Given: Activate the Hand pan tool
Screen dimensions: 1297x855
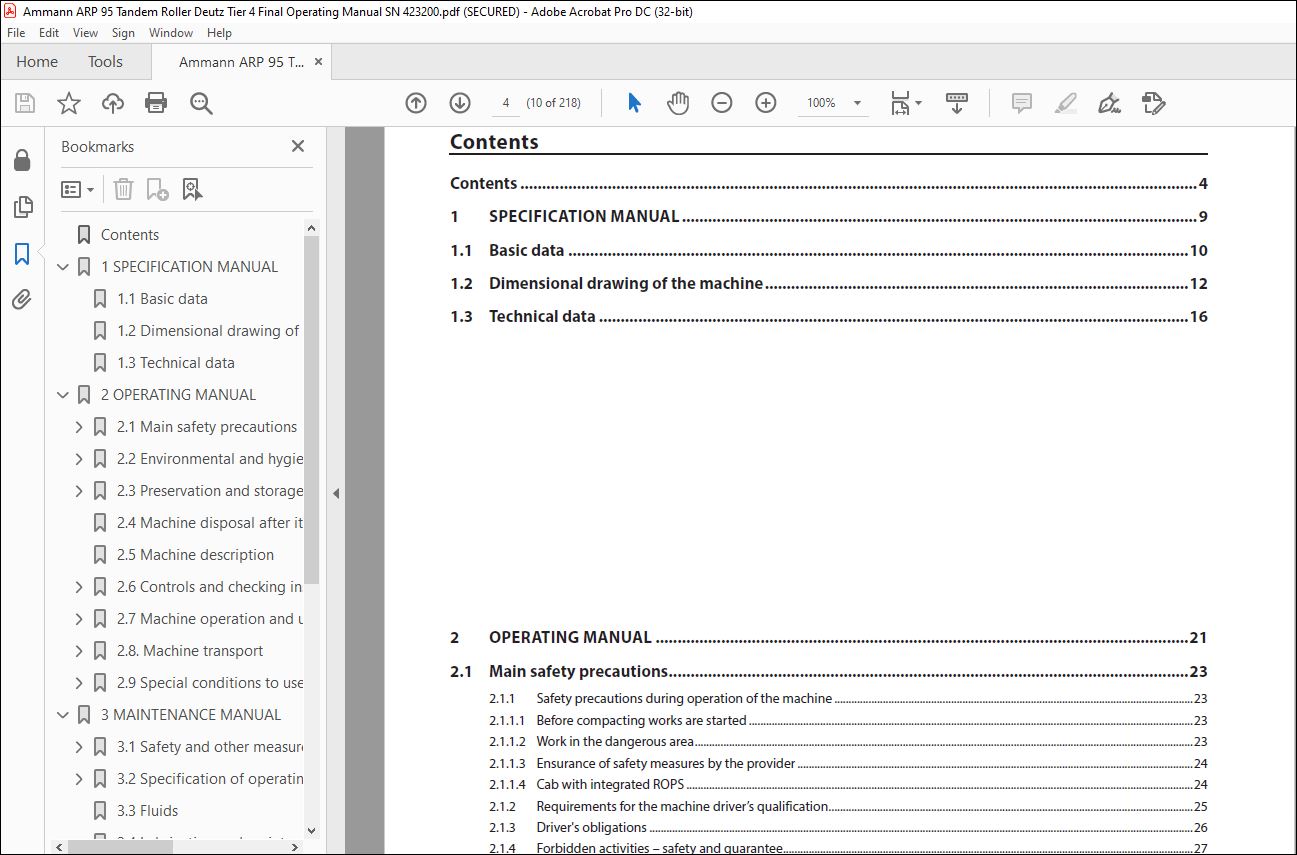Looking at the screenshot, I should click(x=678, y=103).
